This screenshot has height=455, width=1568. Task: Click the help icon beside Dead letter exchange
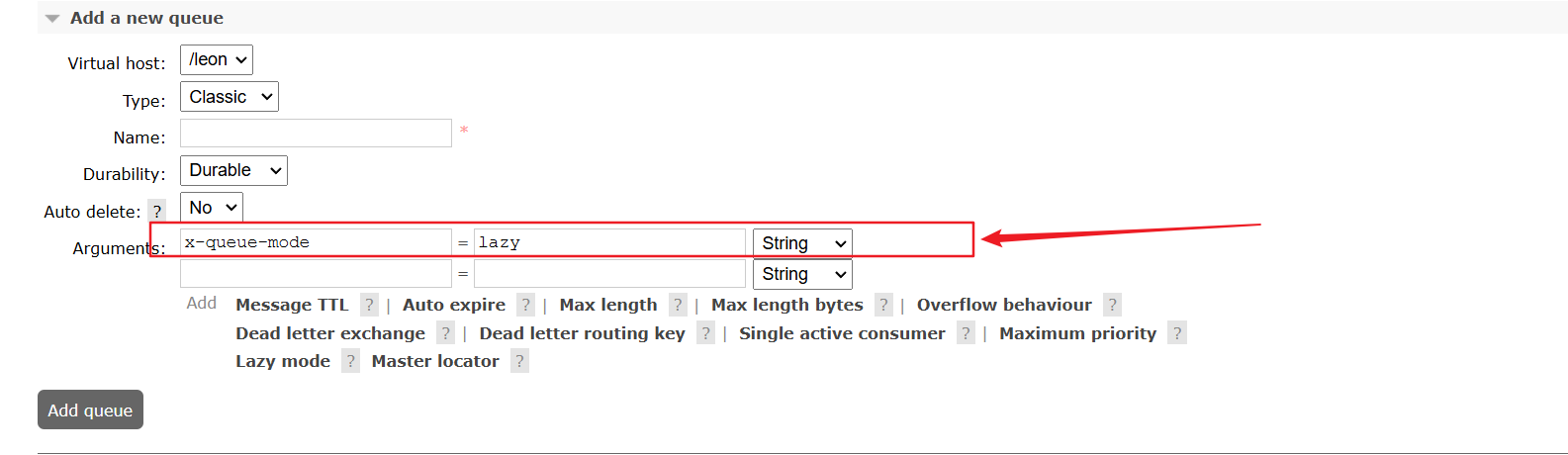click(445, 333)
